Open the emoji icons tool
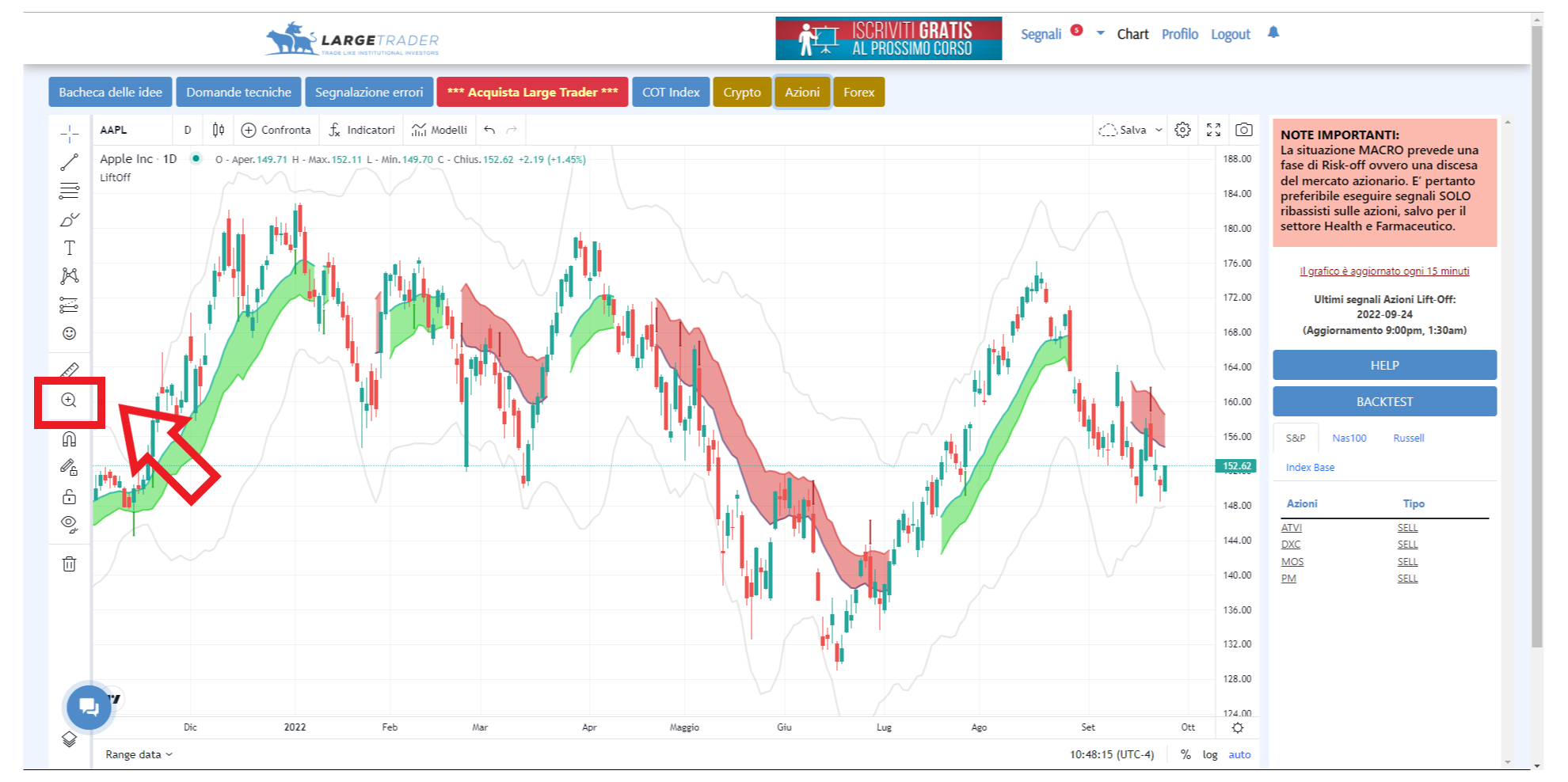Image resolution: width=1568 pixels, height=782 pixels. pos(70,333)
